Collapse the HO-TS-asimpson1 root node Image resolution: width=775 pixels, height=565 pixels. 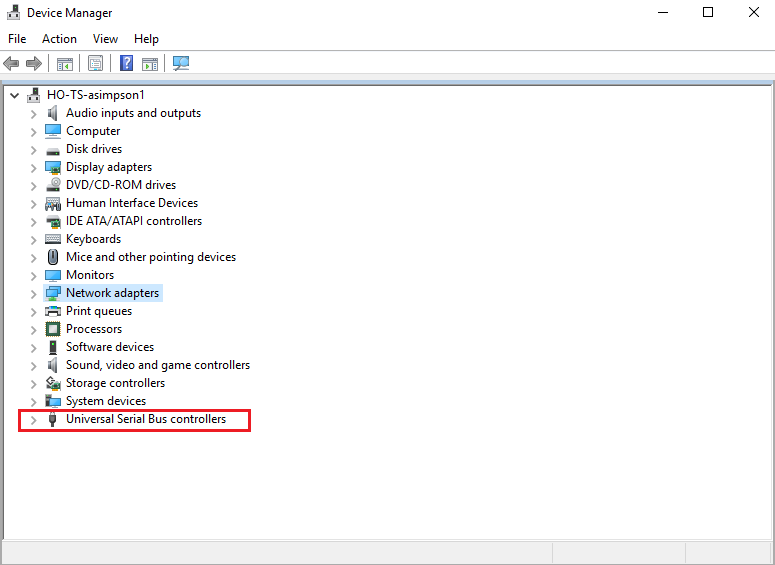[x=15, y=95]
